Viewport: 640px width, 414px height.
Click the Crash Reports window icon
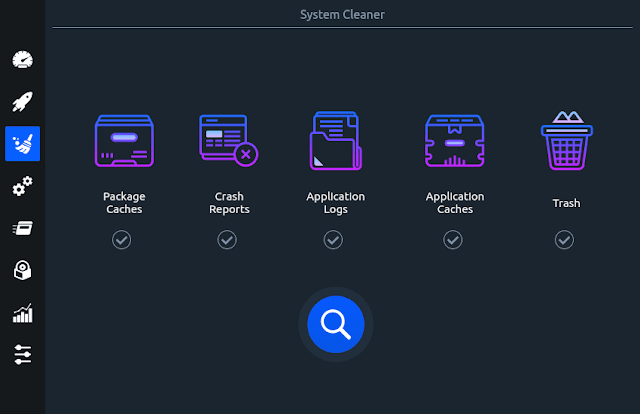[229, 140]
